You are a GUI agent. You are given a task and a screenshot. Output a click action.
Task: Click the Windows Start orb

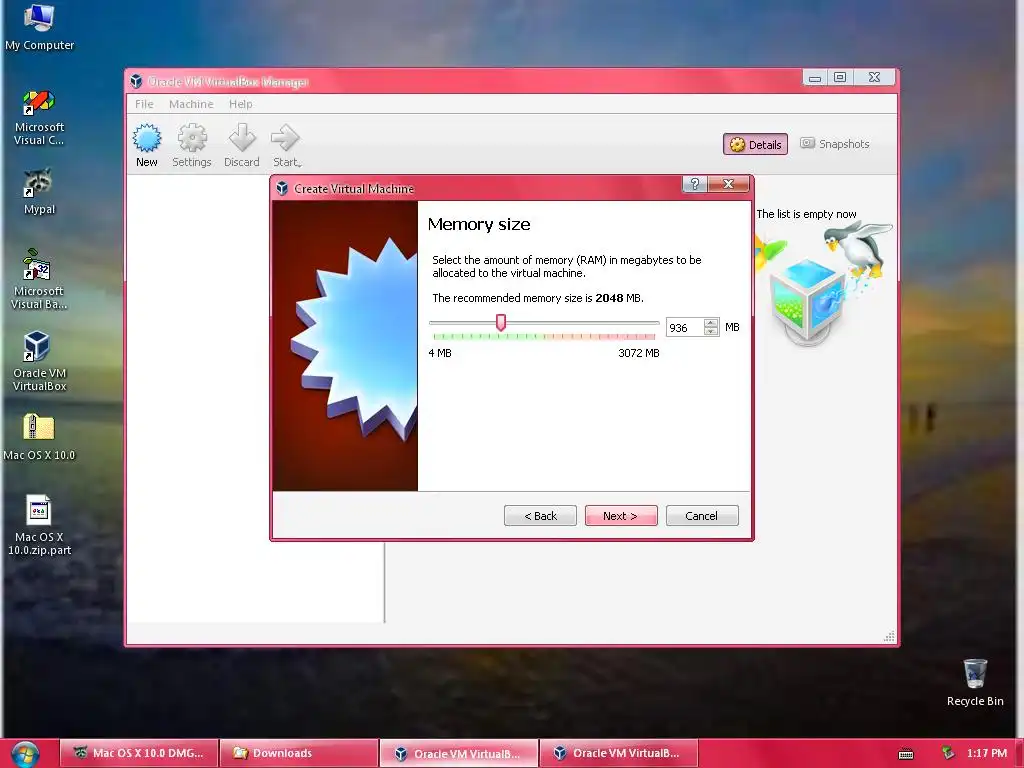pos(25,754)
